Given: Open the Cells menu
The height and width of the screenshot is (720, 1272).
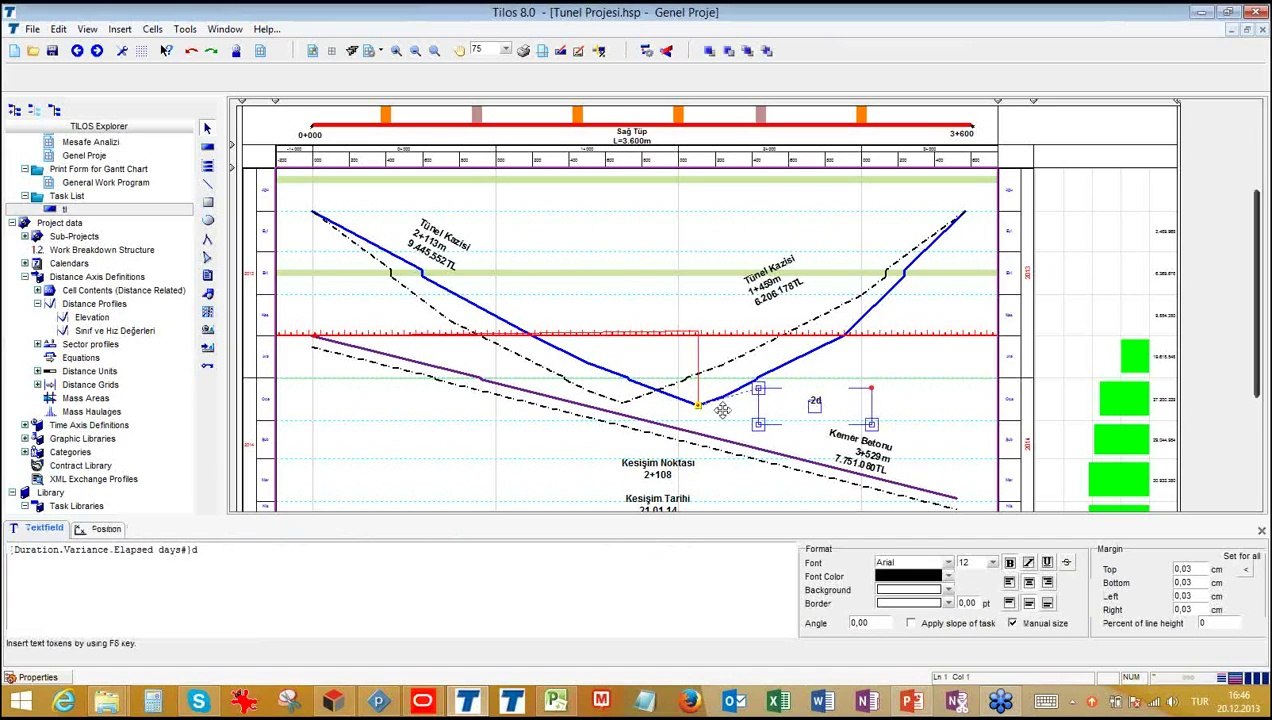Looking at the screenshot, I should point(152,29).
